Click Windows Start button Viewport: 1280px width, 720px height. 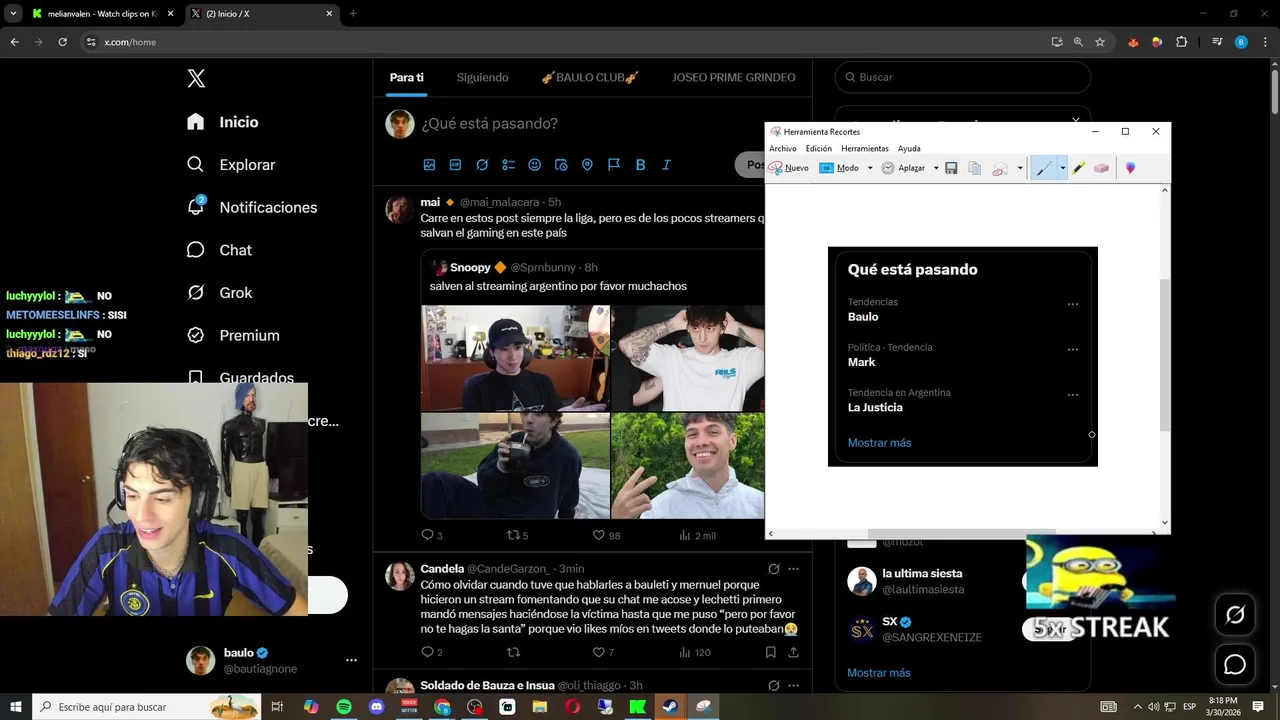pos(16,707)
